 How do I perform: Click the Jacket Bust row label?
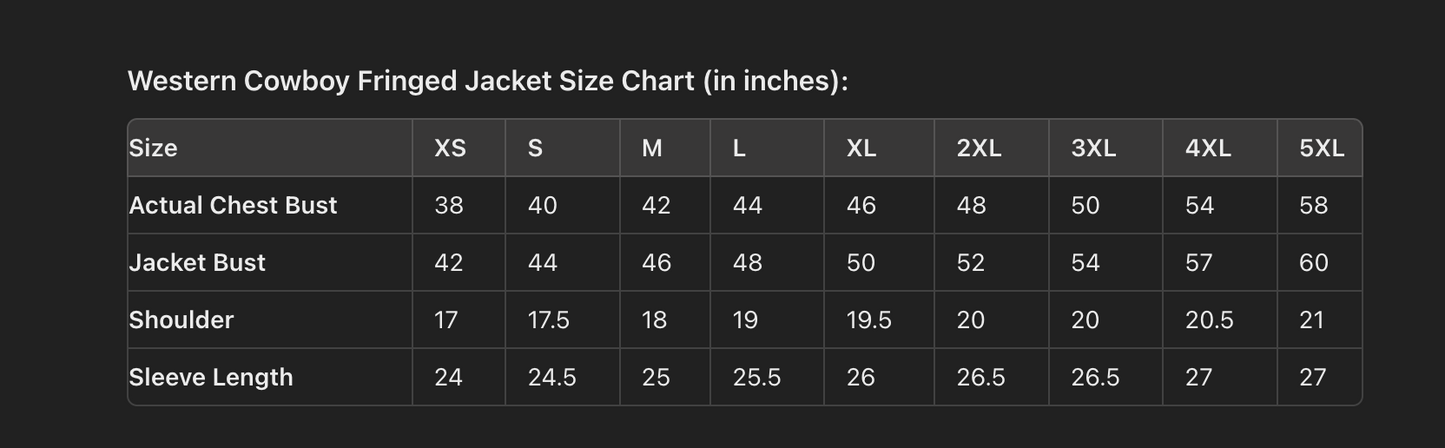[197, 262]
